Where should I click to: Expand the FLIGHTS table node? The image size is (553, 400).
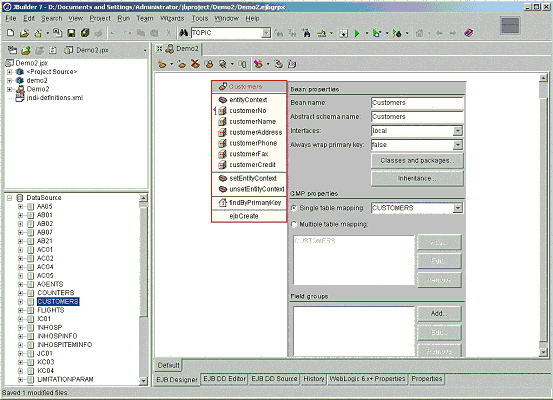20,310
